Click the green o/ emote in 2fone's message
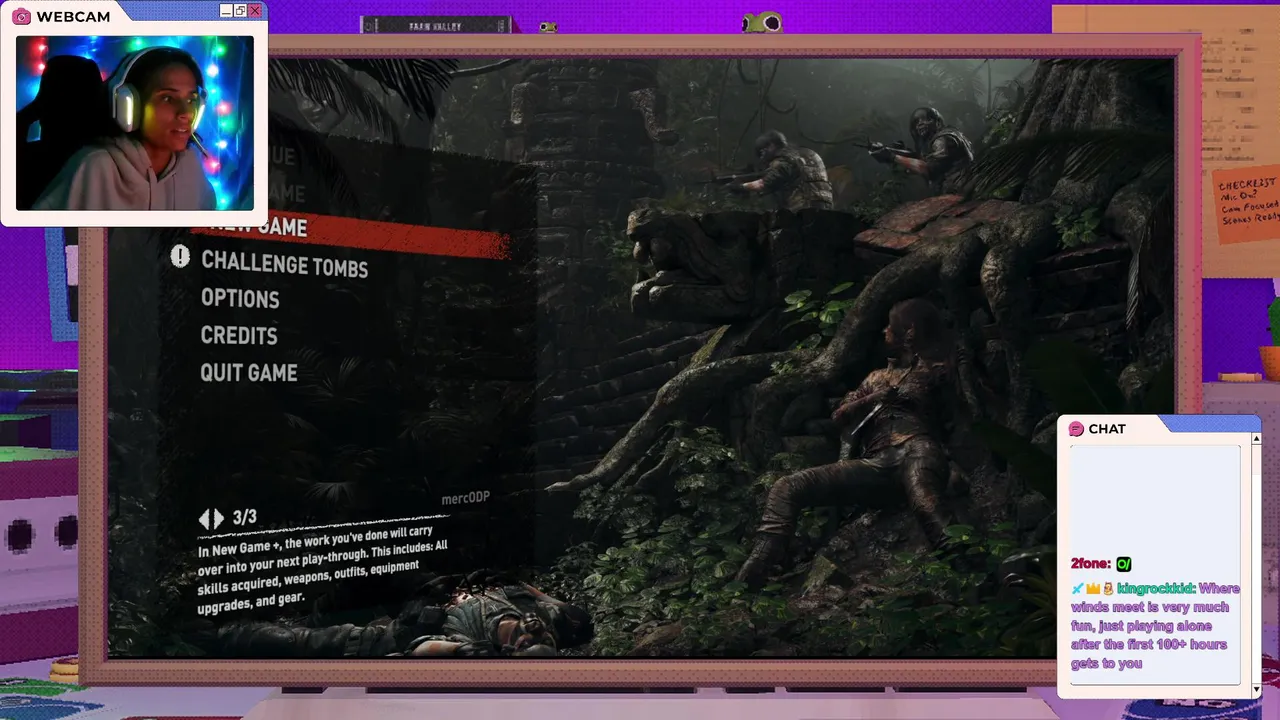Image resolution: width=1280 pixels, height=720 pixels. click(x=1123, y=564)
